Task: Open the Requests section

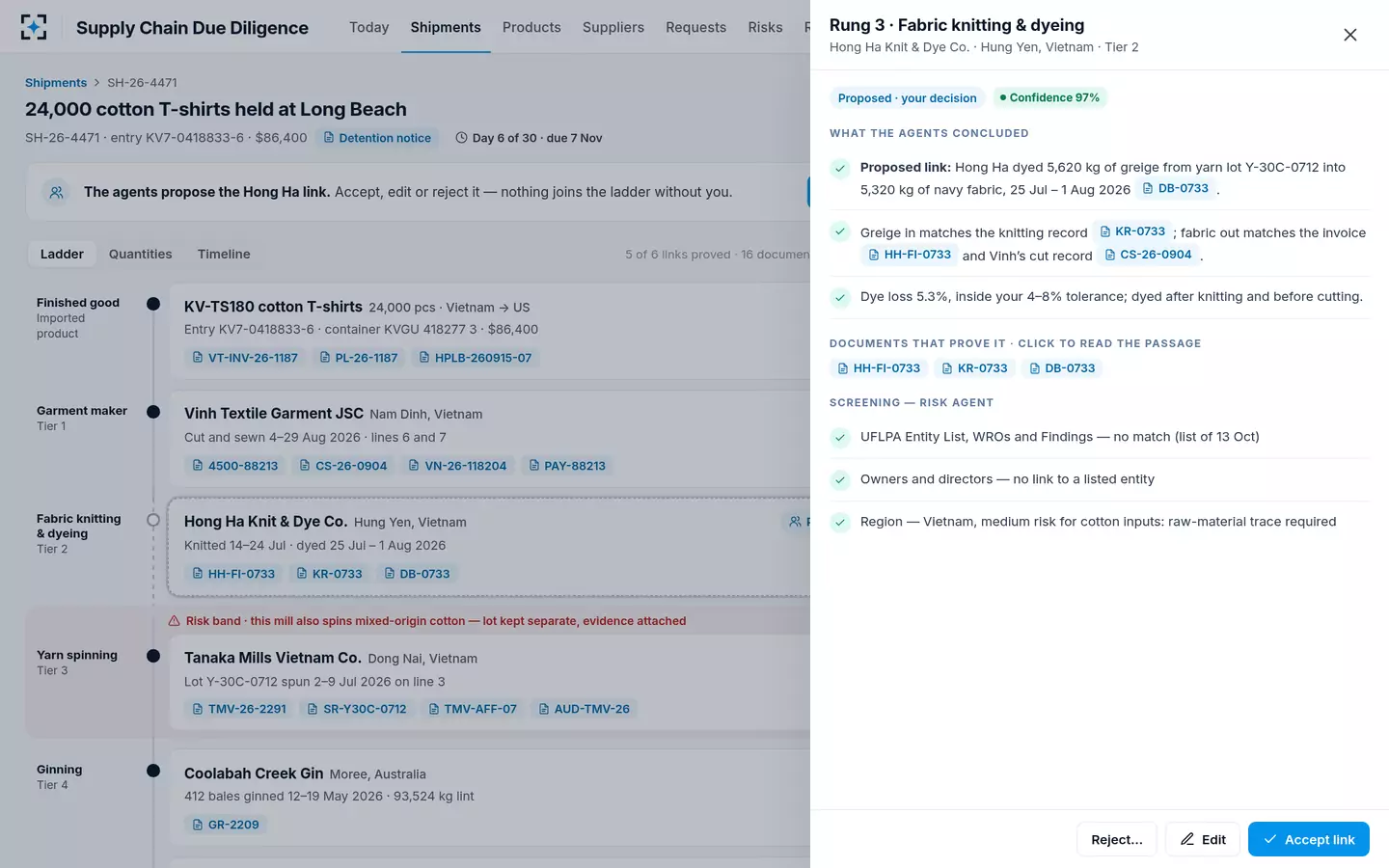Action: click(695, 27)
